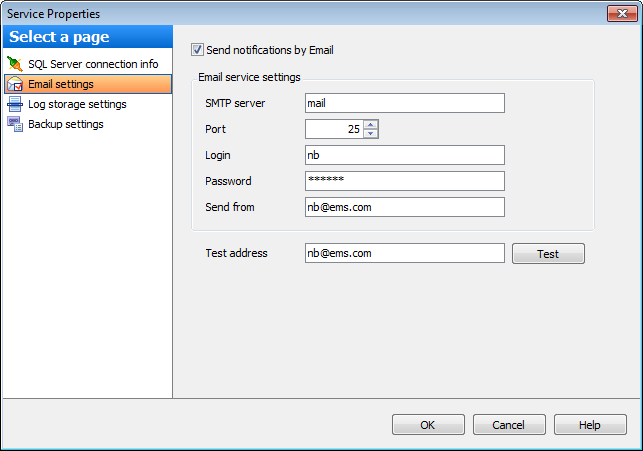Open SQL Server connection info page

click(93, 64)
